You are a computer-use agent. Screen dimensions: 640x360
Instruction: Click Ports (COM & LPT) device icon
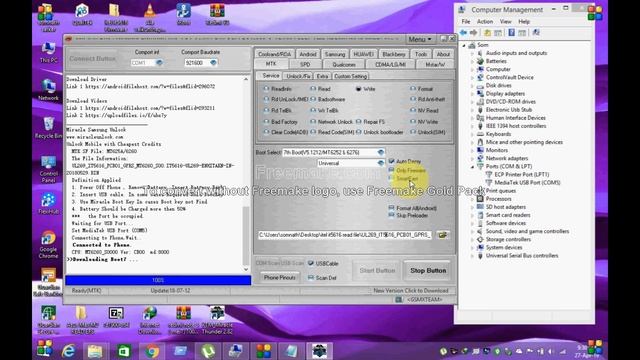click(x=480, y=167)
